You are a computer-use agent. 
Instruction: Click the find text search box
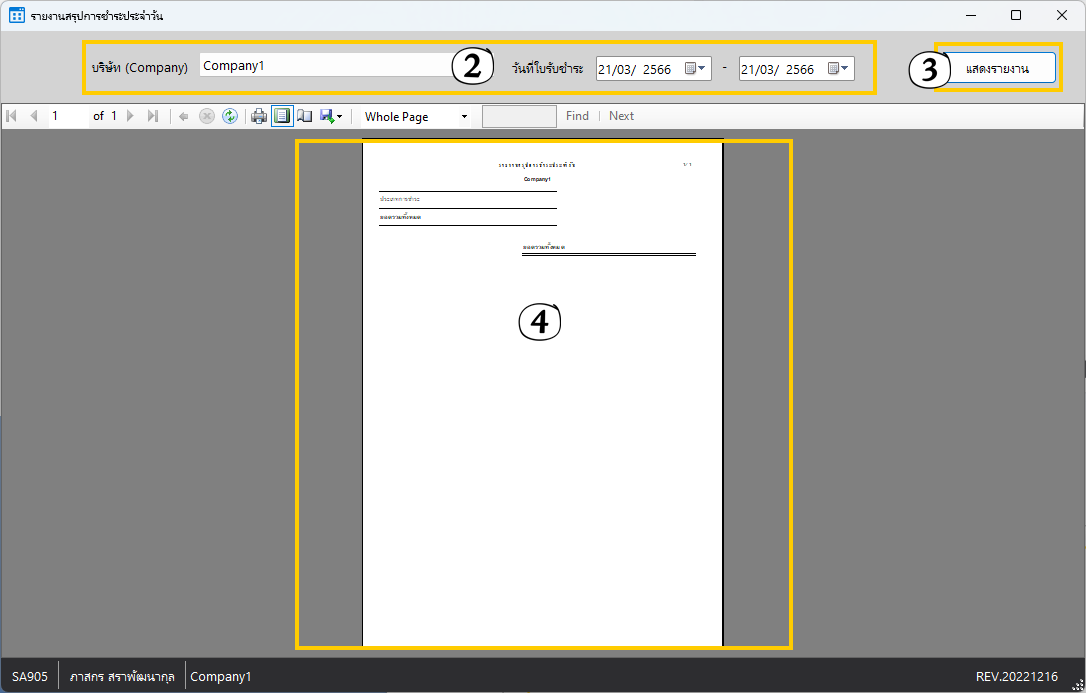tap(519, 116)
